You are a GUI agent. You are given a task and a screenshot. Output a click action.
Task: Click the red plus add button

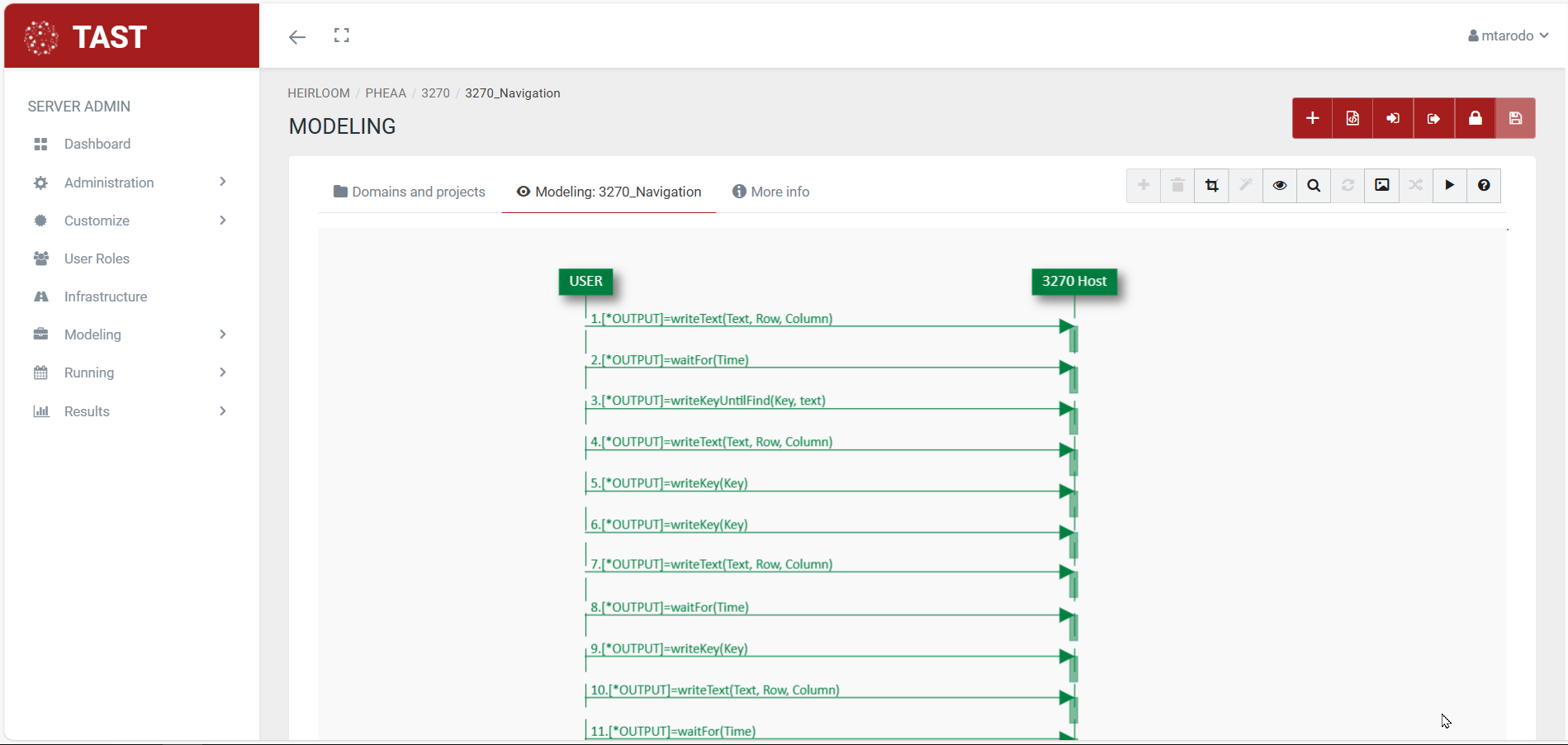[1312, 118]
